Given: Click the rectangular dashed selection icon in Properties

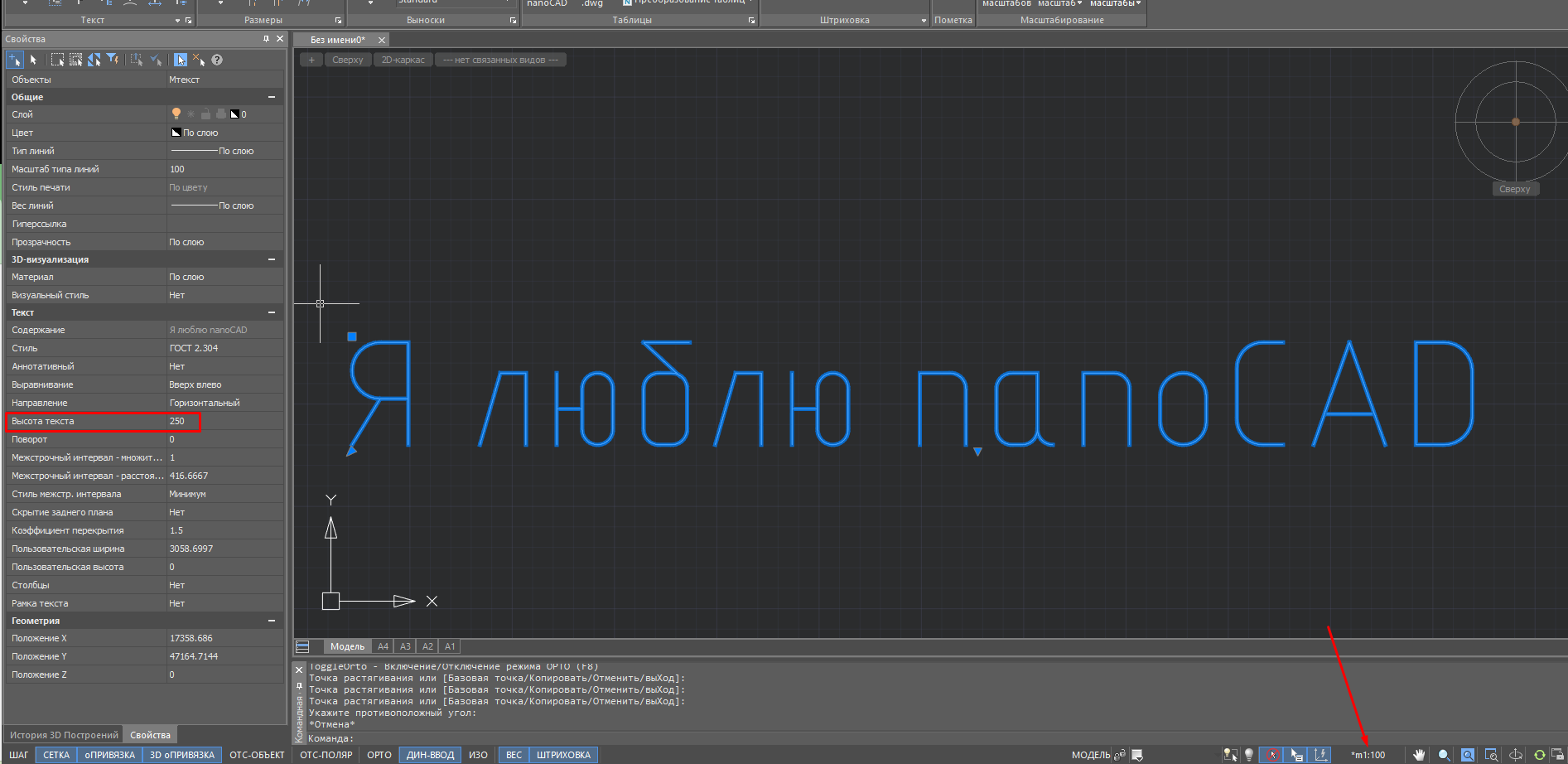Looking at the screenshot, I should pyautogui.click(x=57, y=60).
